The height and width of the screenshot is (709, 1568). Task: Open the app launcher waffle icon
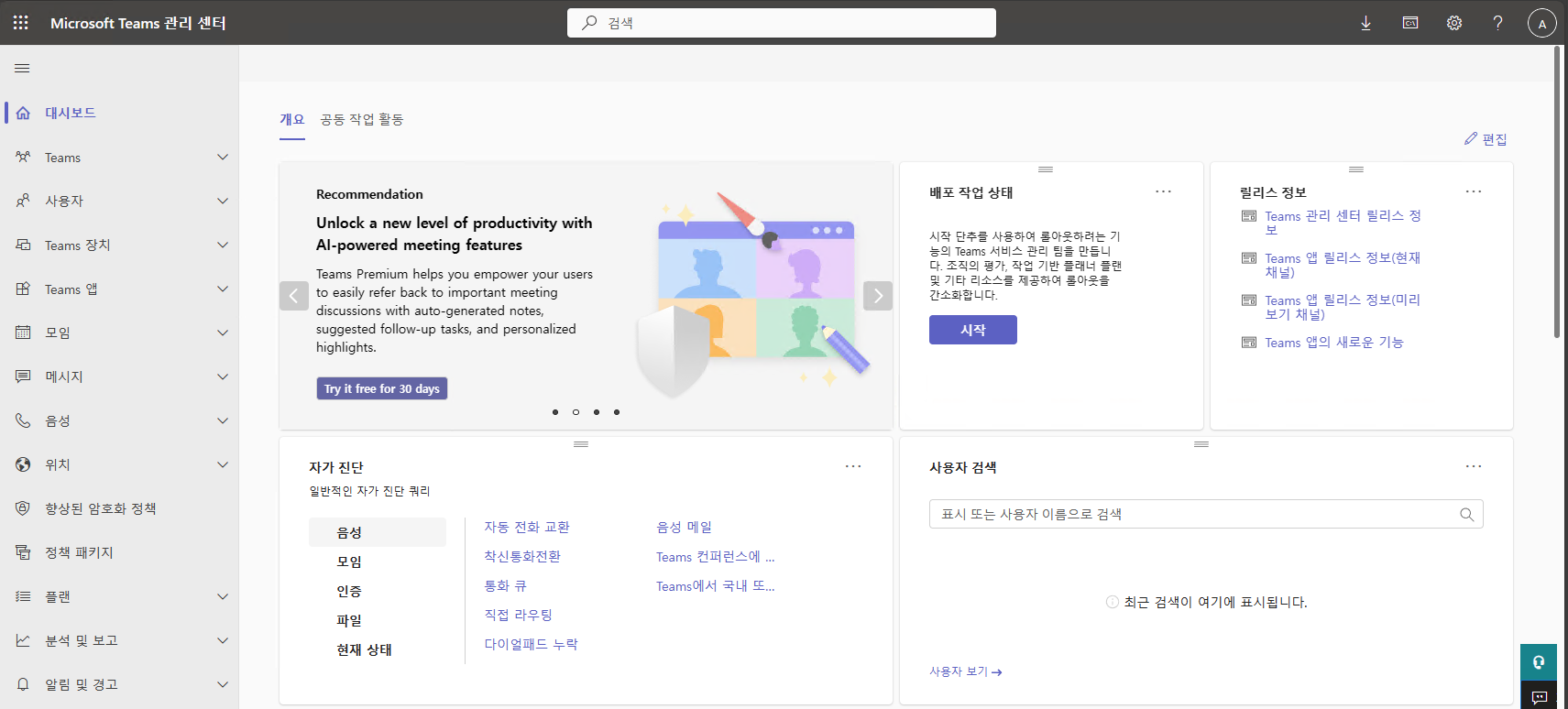20,23
